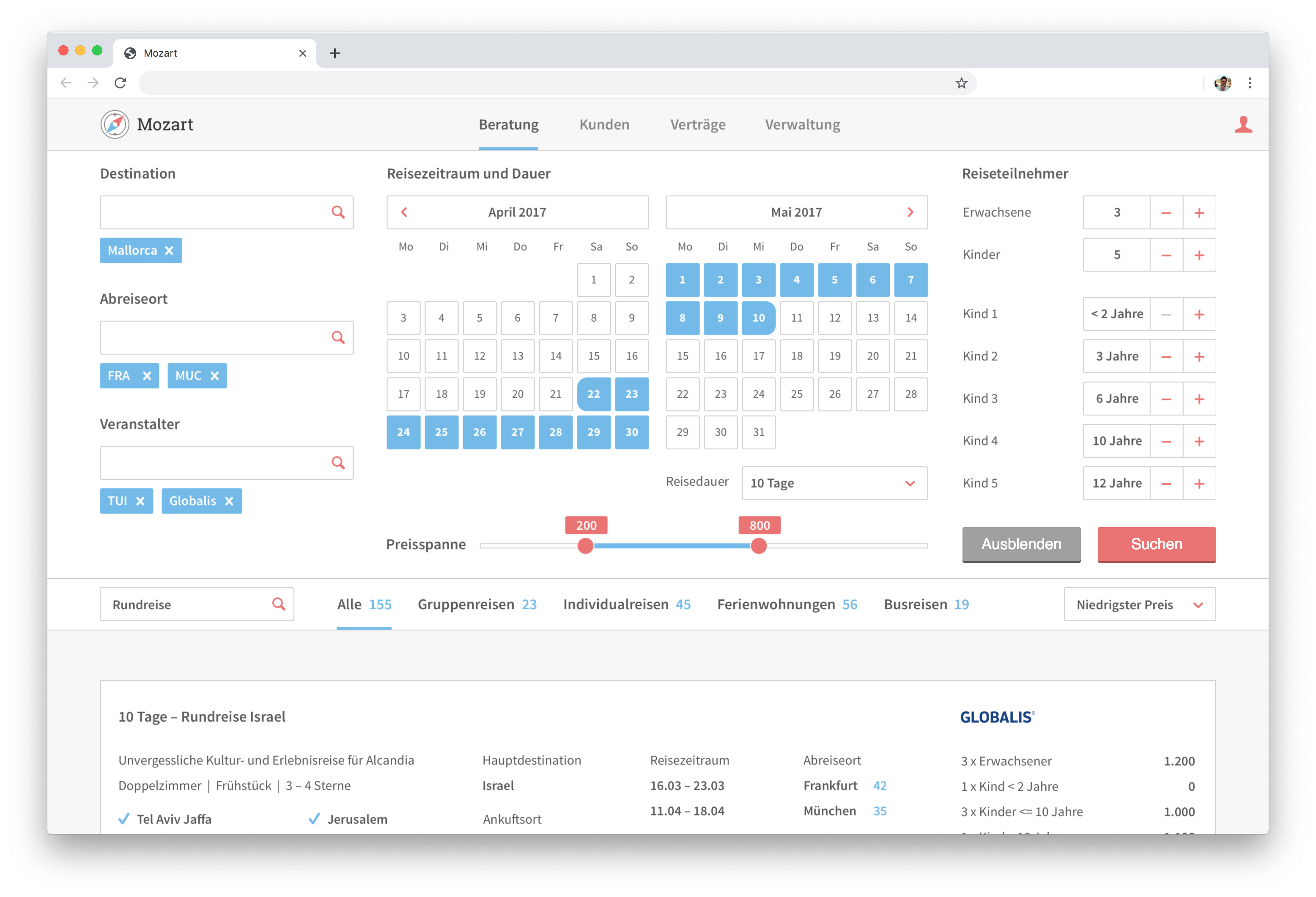Open the browser profile avatar
Viewport: 1316px width, 897px height.
pyautogui.click(x=1223, y=83)
